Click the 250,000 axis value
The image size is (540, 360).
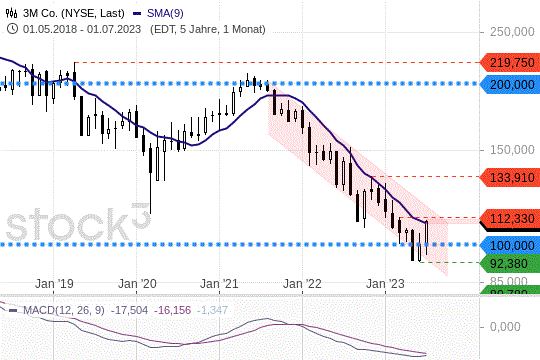click(x=512, y=32)
